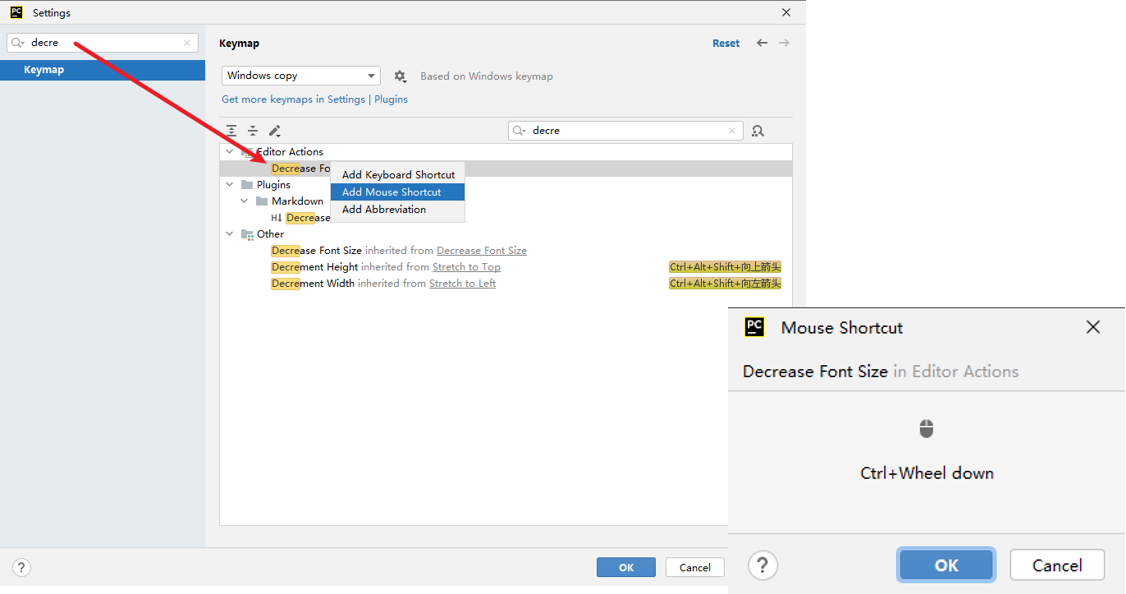Click the pencil edit shortcut icon
Screen dimensions: 1126x594
coord(275,131)
